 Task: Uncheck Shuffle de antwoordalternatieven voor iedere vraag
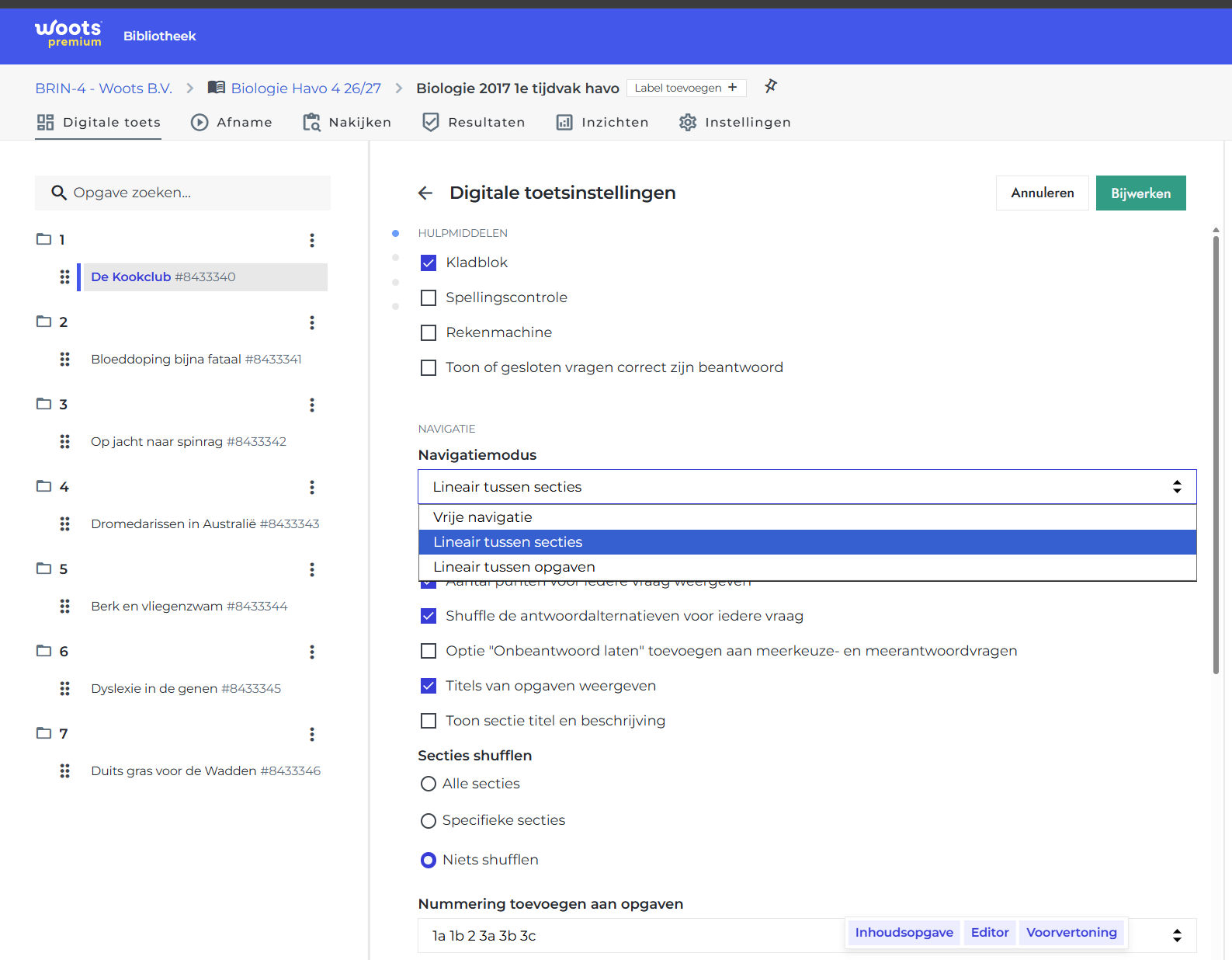[x=429, y=616]
